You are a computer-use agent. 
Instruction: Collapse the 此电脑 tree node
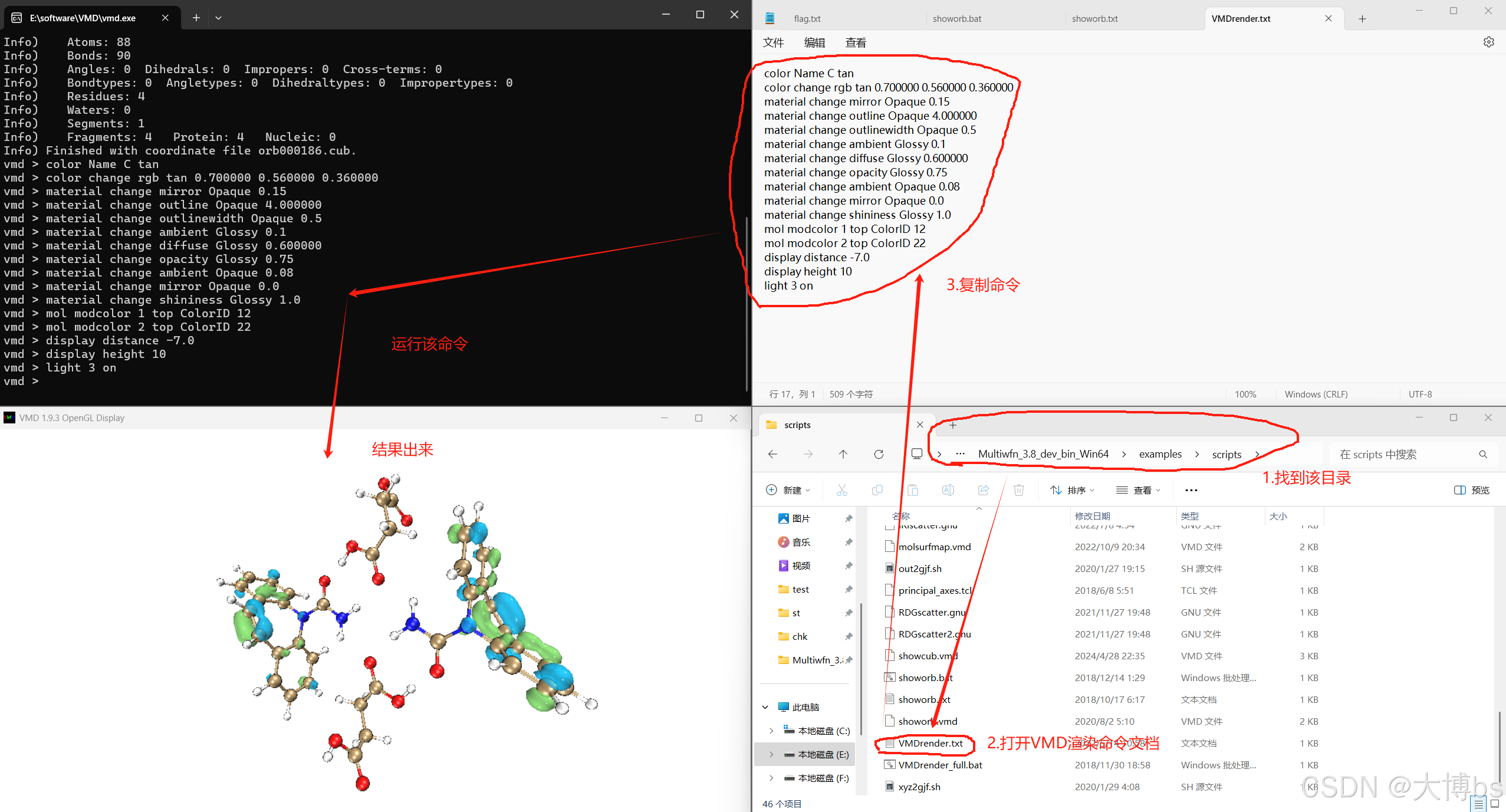(765, 707)
